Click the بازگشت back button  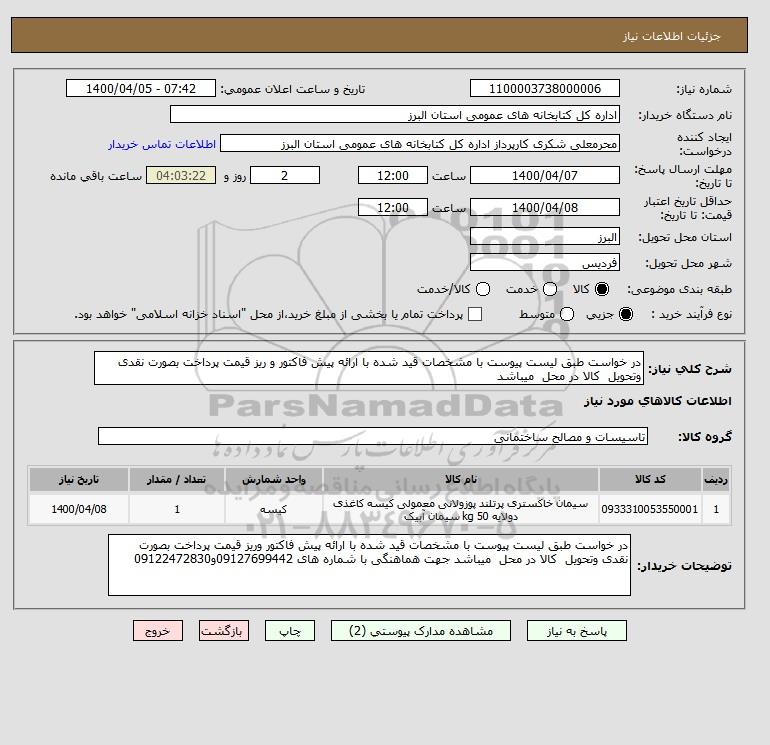click(x=224, y=631)
